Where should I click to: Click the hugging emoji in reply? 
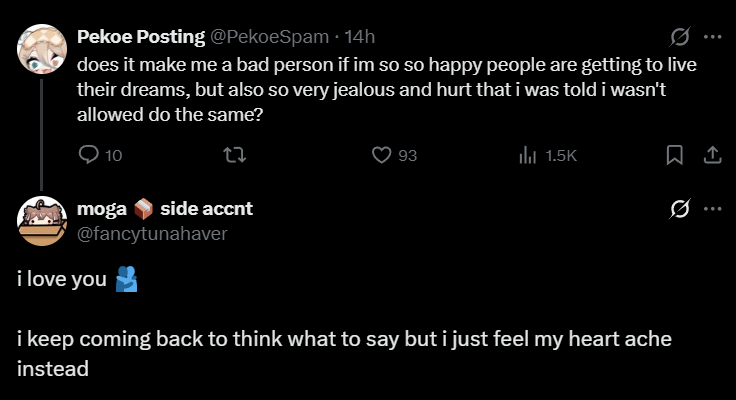[126, 280]
